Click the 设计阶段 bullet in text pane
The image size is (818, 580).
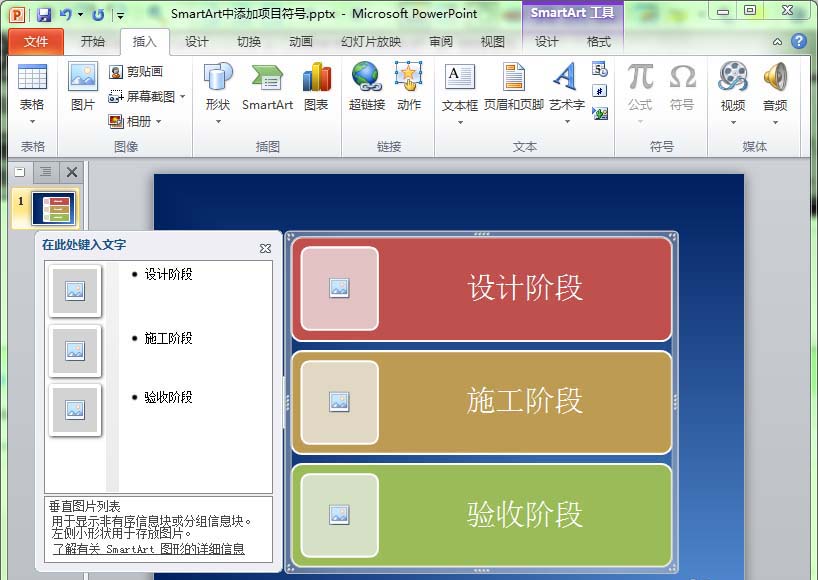pos(168,274)
